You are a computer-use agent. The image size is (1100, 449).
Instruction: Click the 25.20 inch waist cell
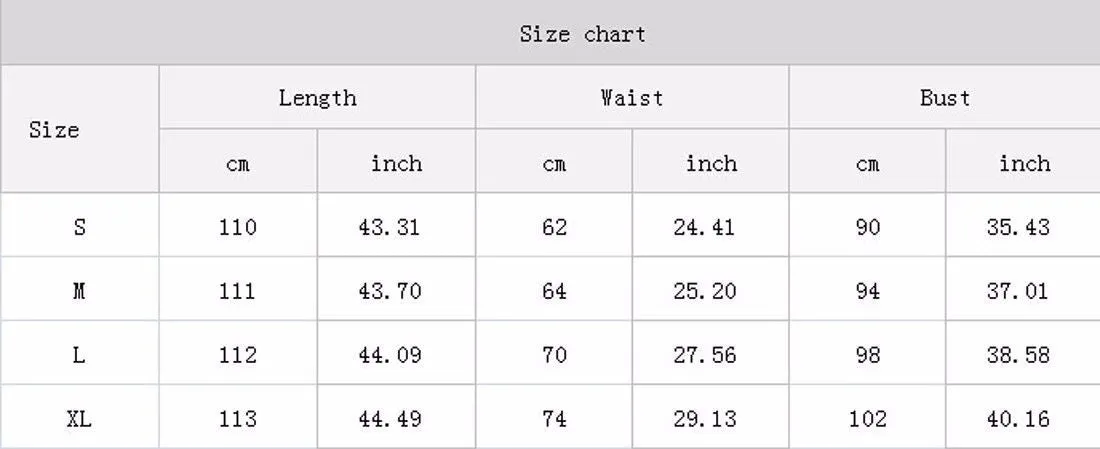(x=711, y=289)
